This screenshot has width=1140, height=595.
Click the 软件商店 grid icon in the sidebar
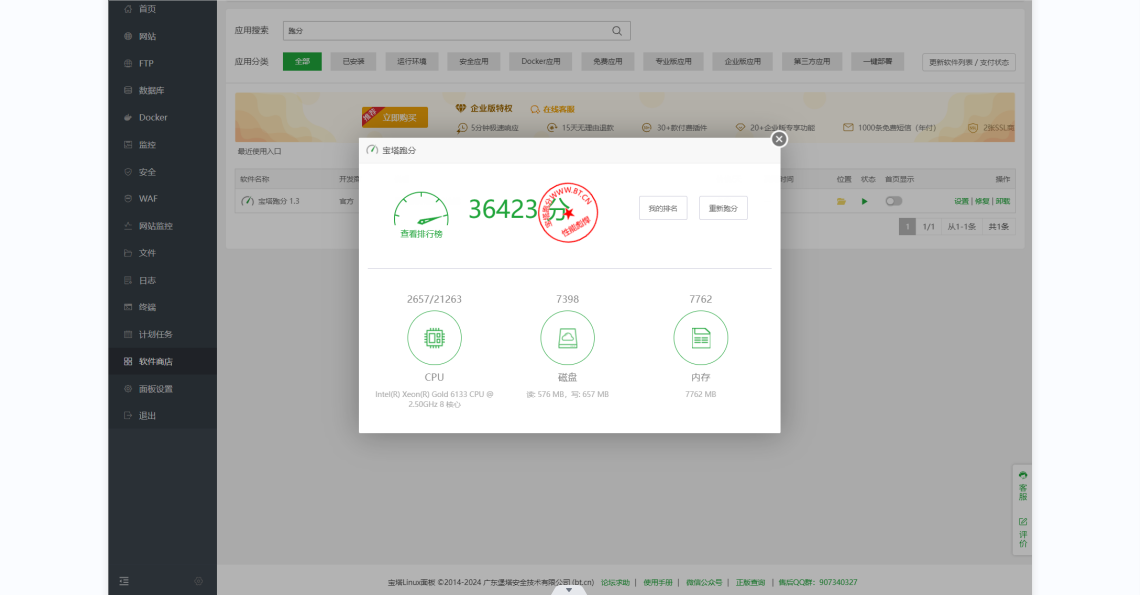point(128,362)
